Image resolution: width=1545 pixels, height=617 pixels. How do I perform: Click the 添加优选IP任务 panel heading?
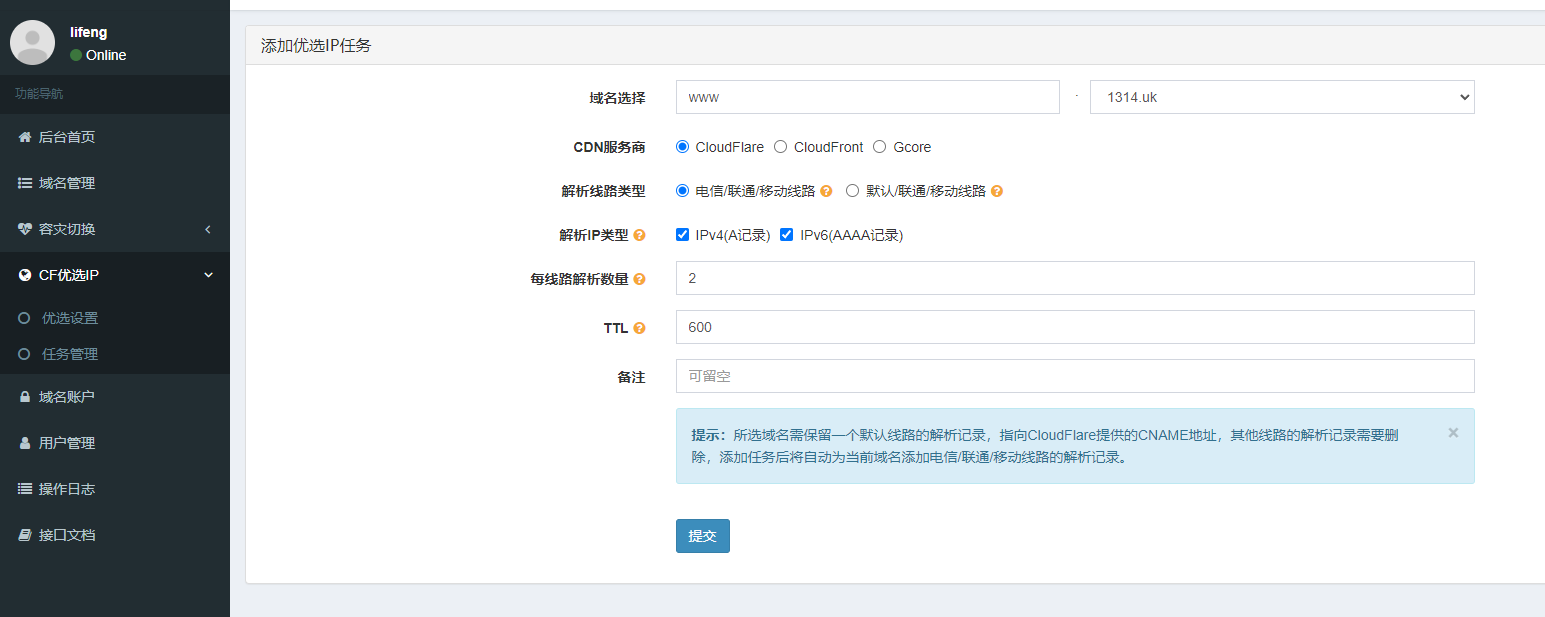click(x=316, y=46)
